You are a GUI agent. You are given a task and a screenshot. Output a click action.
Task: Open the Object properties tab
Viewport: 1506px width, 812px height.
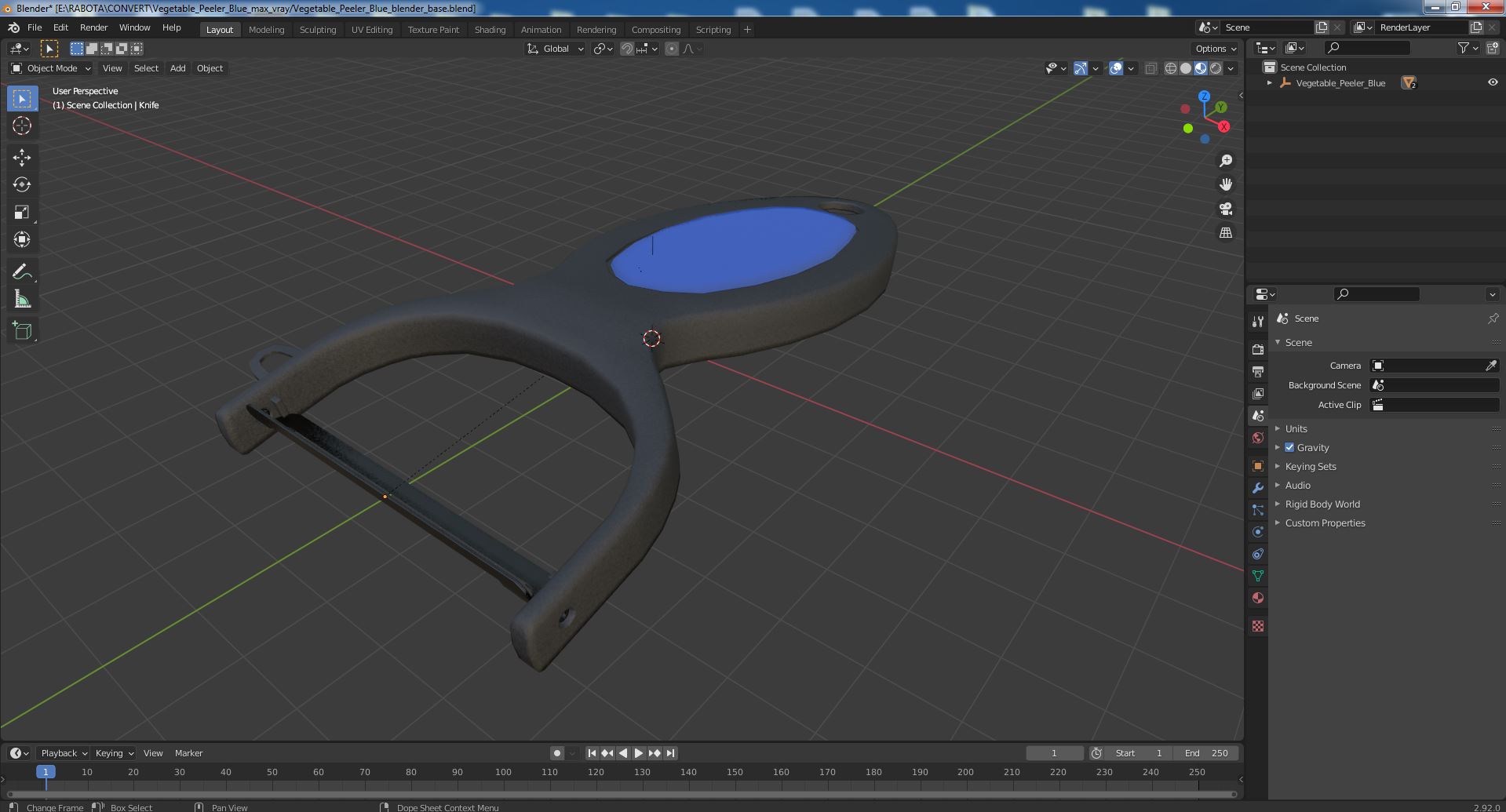click(x=1258, y=466)
